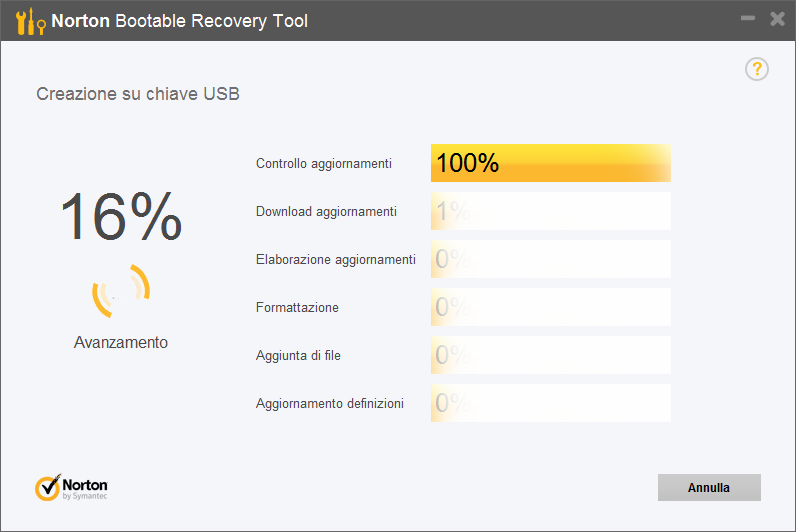Image resolution: width=796 pixels, height=532 pixels.
Task: Click the Controllo aggiornamenti label
Action: (x=324, y=163)
